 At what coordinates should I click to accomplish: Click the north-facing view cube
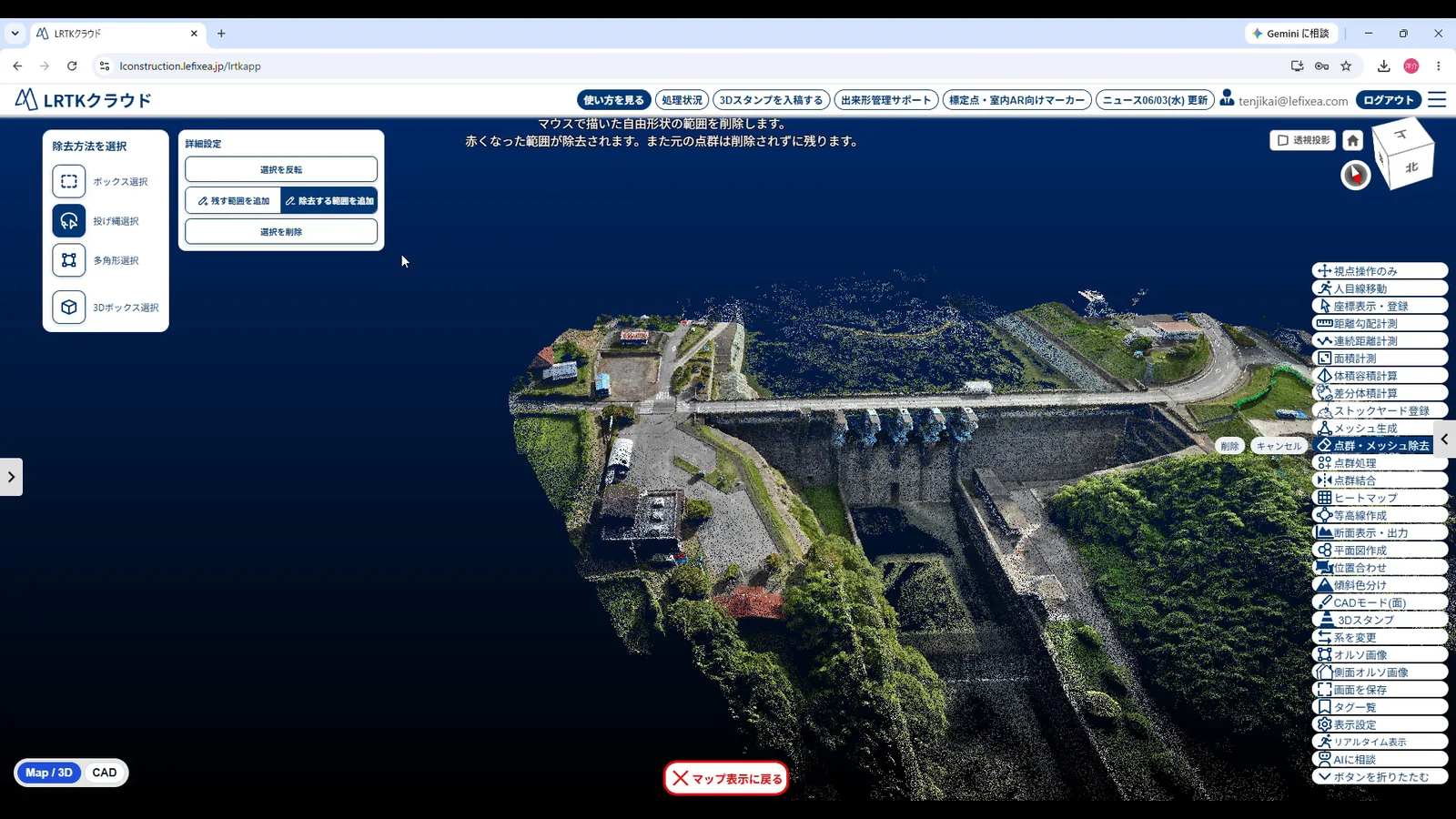click(x=1410, y=167)
